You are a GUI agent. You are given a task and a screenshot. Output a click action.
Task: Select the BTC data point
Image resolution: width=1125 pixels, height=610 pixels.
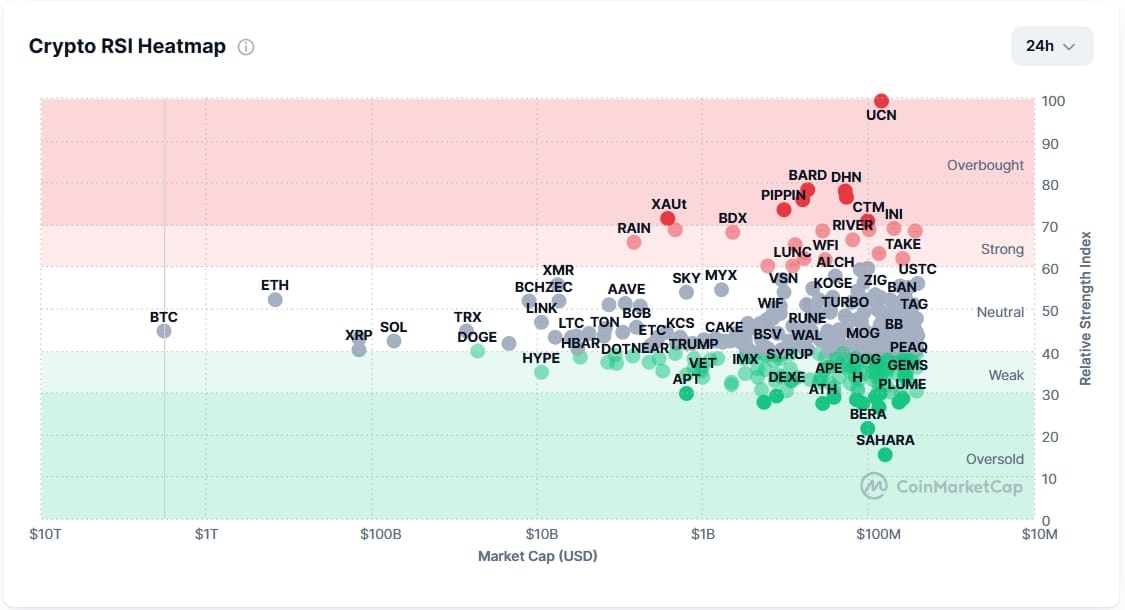tap(163, 330)
